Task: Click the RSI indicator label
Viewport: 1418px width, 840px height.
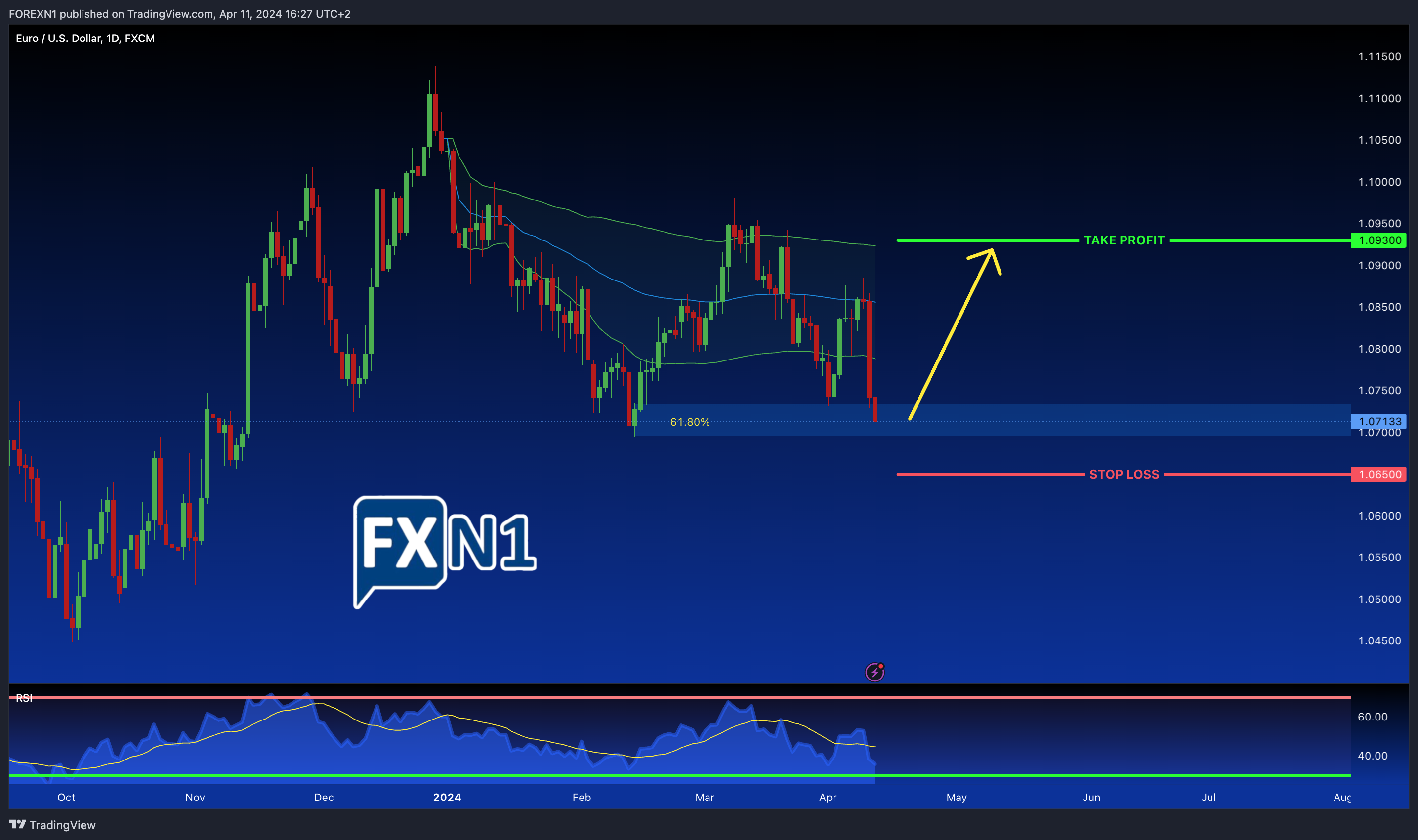Action: (24, 698)
